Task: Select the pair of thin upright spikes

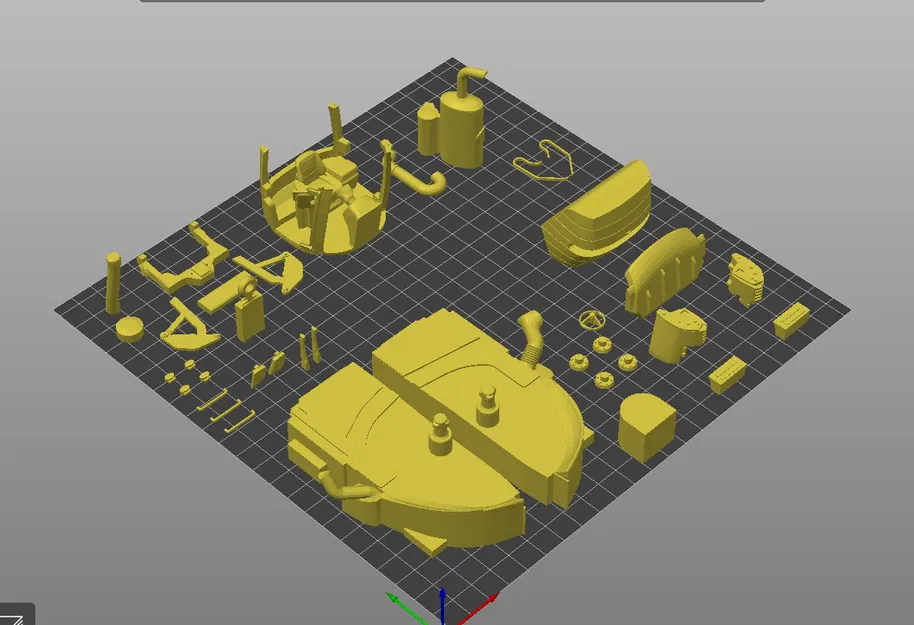Action: (309, 347)
